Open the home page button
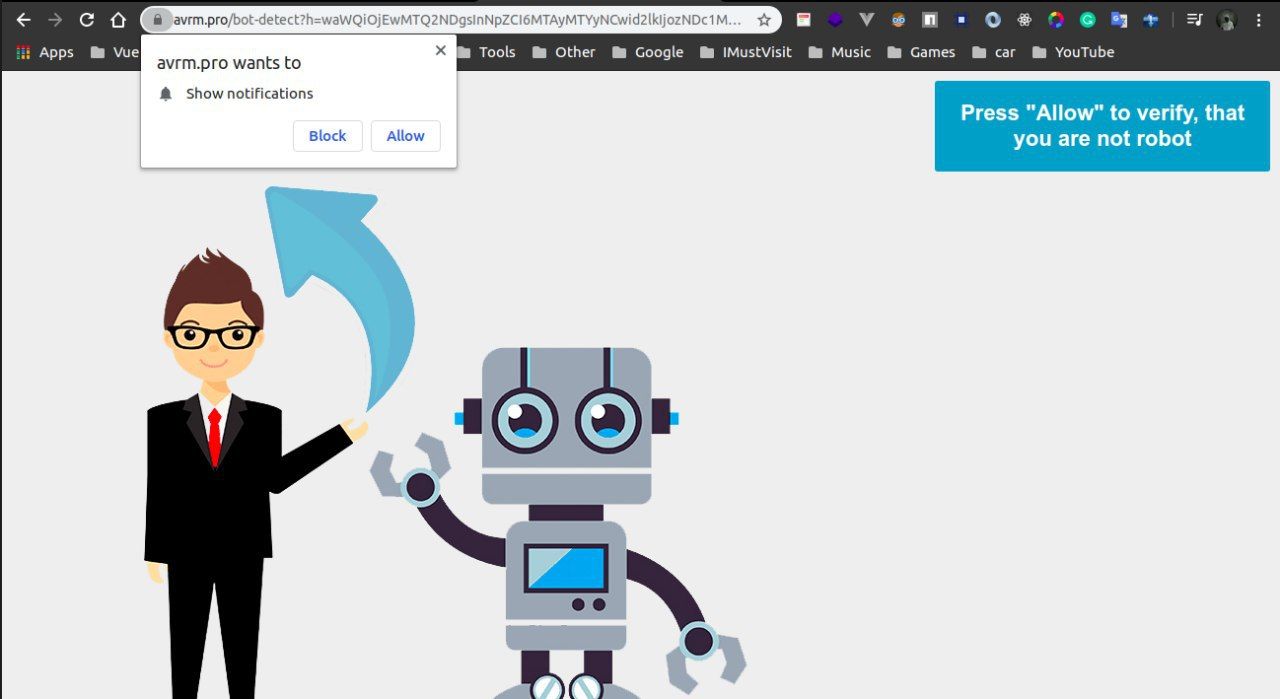The width and height of the screenshot is (1280, 699). click(x=118, y=19)
